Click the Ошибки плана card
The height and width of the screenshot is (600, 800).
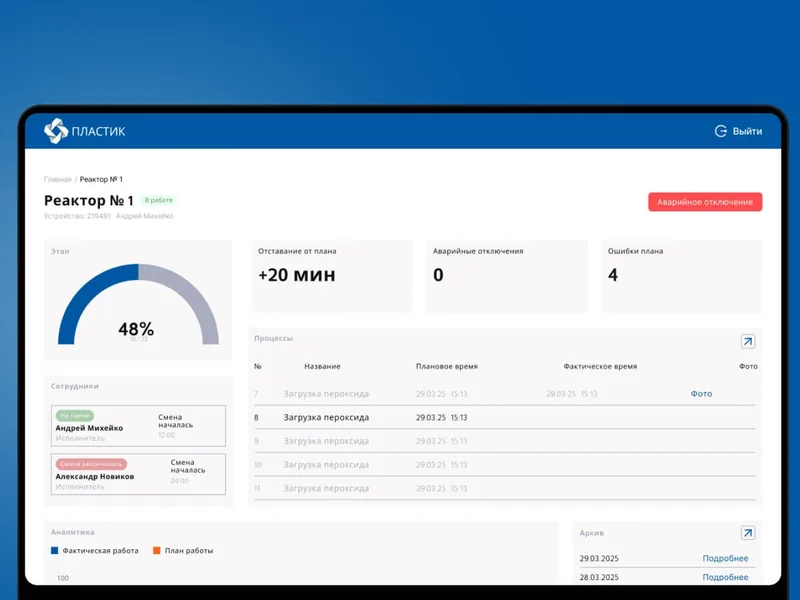tap(682, 276)
